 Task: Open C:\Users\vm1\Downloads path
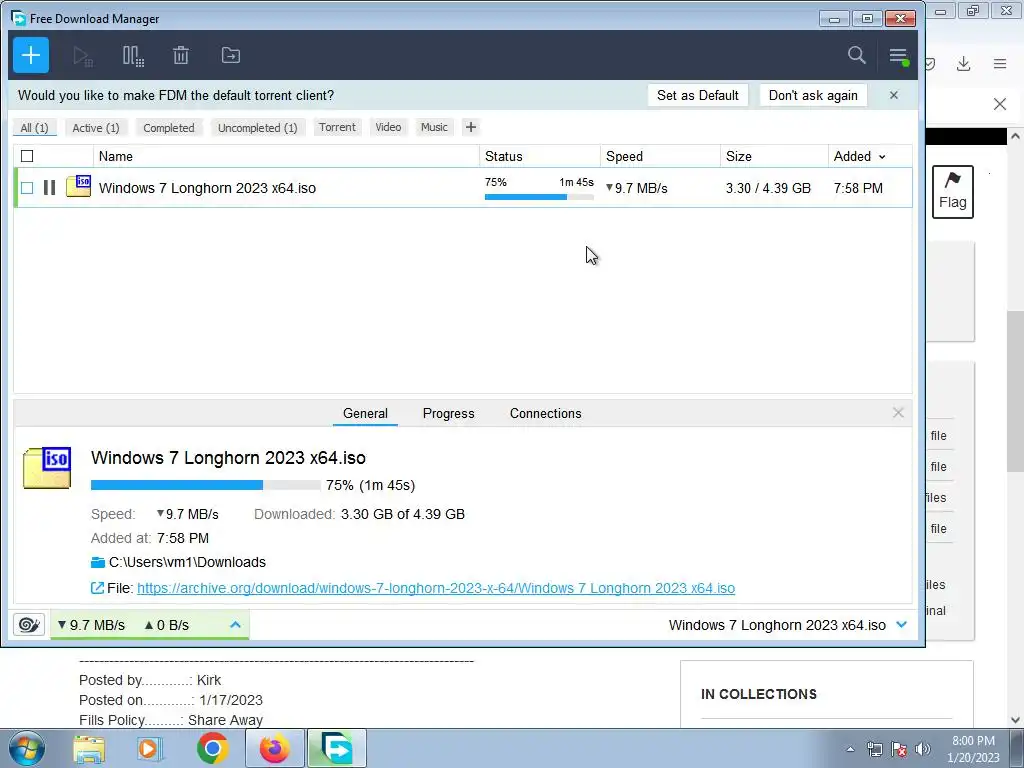(187, 562)
